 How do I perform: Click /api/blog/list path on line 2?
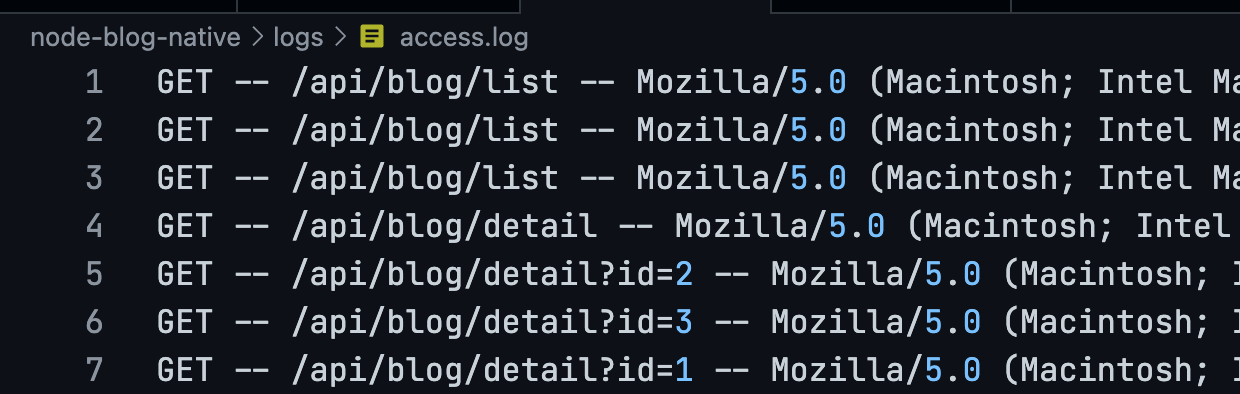(x=425, y=130)
